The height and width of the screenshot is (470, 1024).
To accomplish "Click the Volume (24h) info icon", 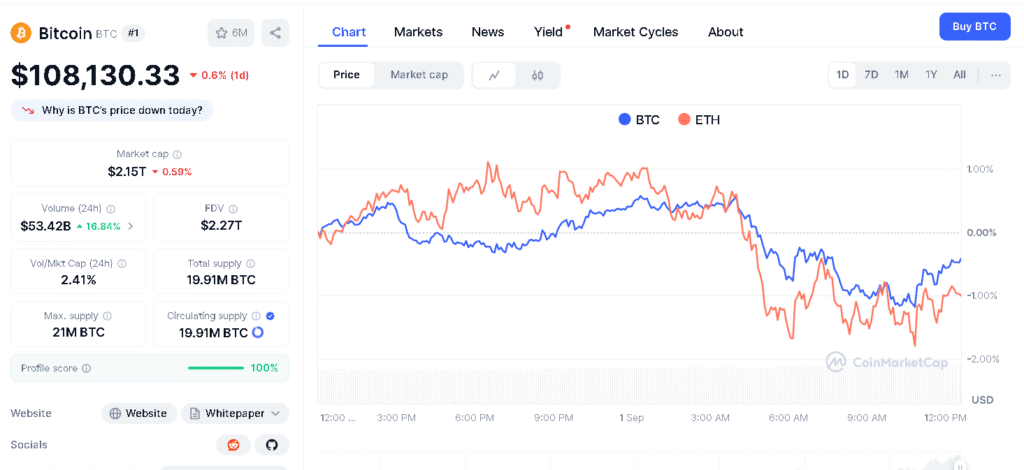I will pyautogui.click(x=110, y=209).
